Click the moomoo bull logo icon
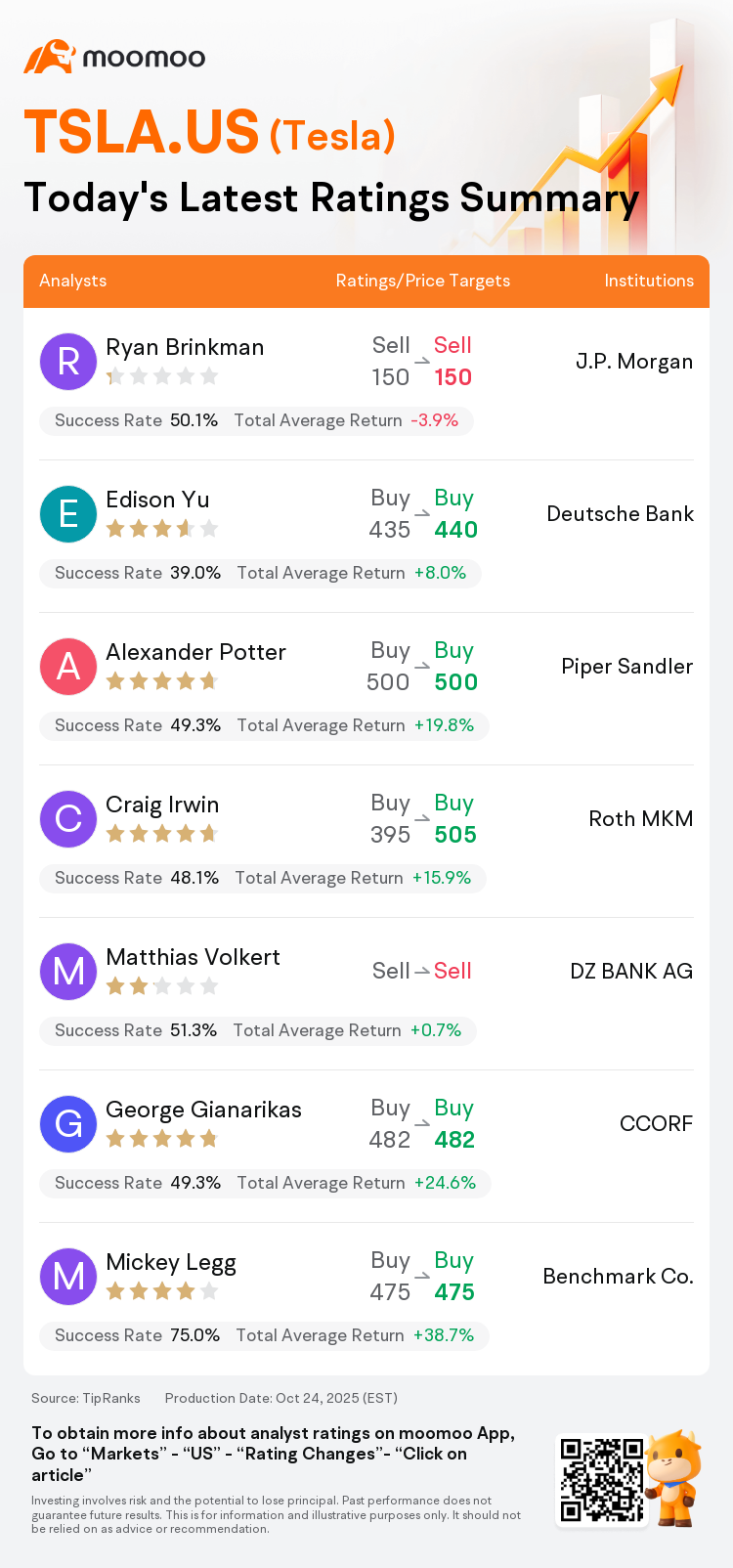 click(49, 57)
